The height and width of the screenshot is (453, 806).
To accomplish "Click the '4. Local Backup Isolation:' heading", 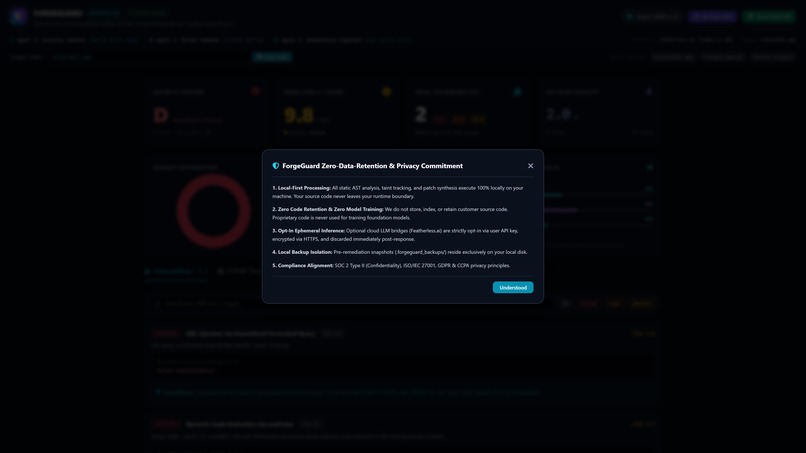I will point(302,252).
